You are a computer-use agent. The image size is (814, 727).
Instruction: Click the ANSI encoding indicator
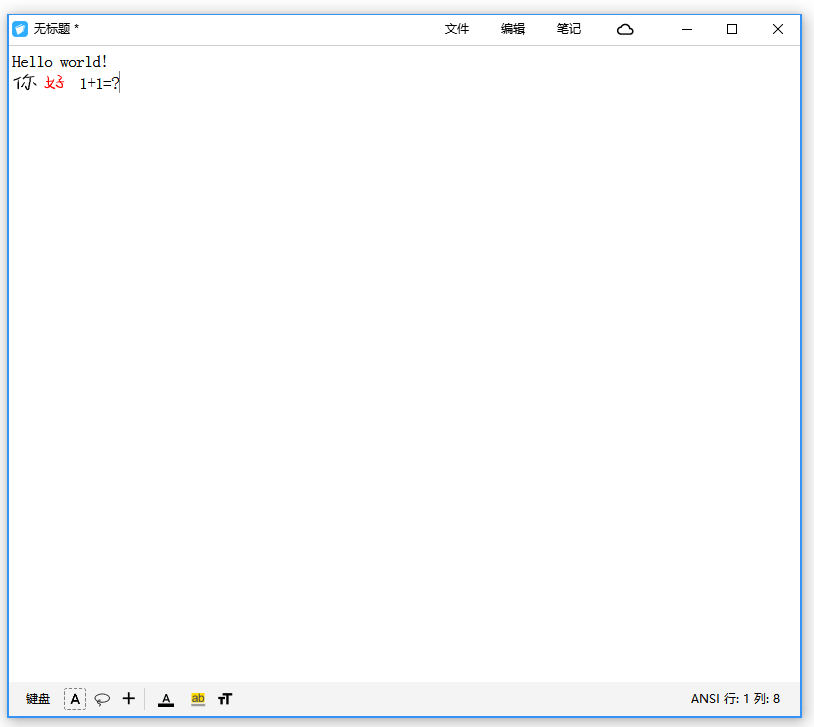705,699
